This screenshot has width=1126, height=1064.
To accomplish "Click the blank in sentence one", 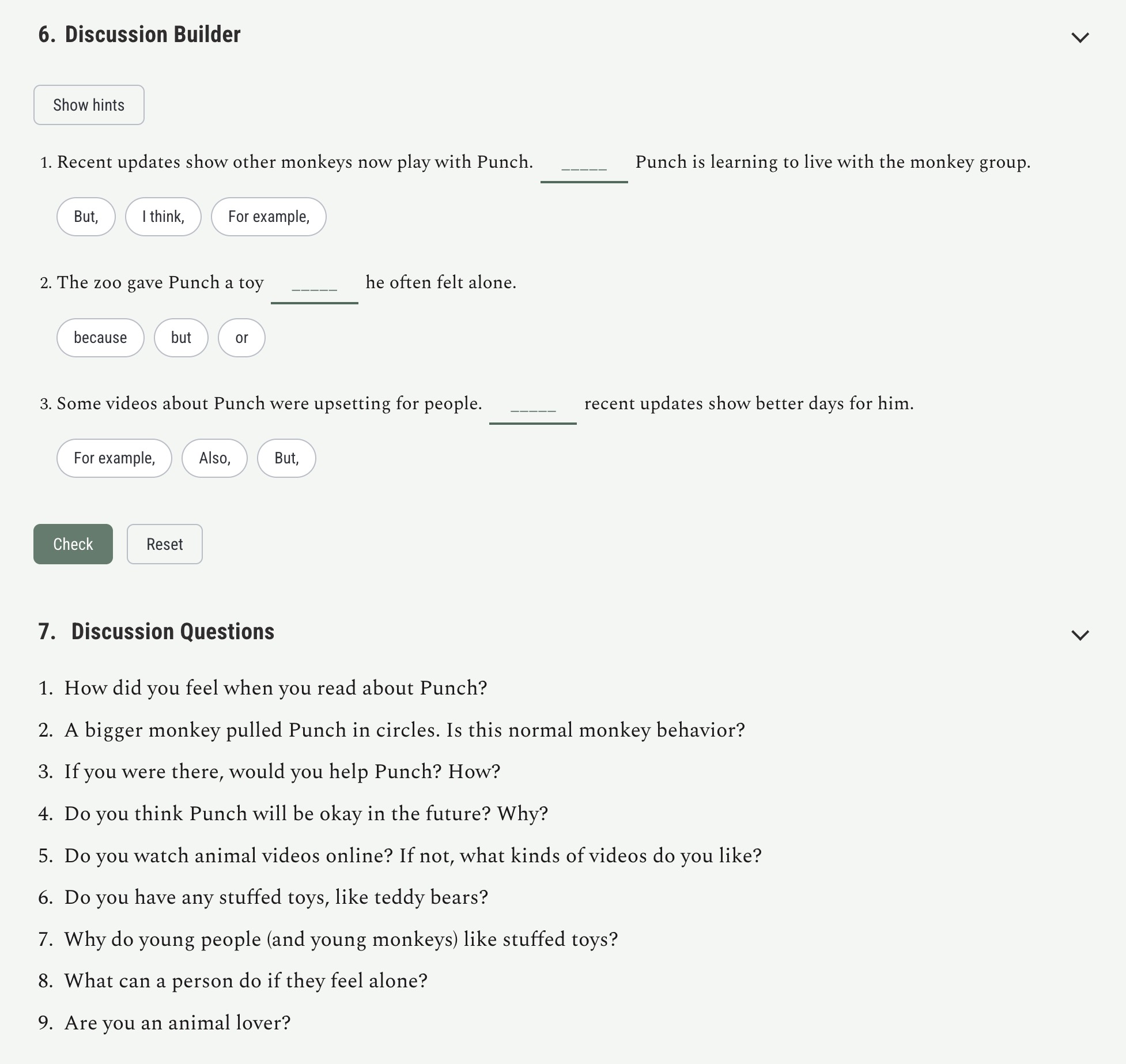I will click(x=584, y=167).
